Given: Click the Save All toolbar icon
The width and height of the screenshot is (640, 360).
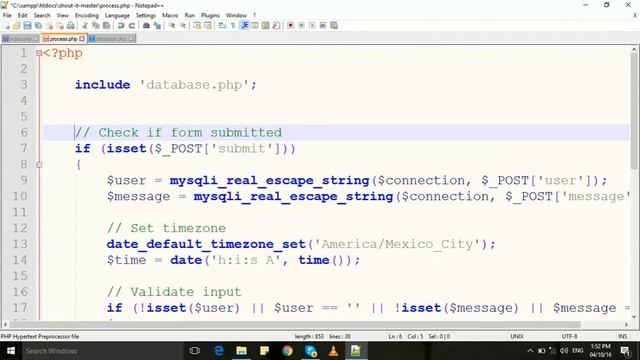Looking at the screenshot, I should 38,25.
